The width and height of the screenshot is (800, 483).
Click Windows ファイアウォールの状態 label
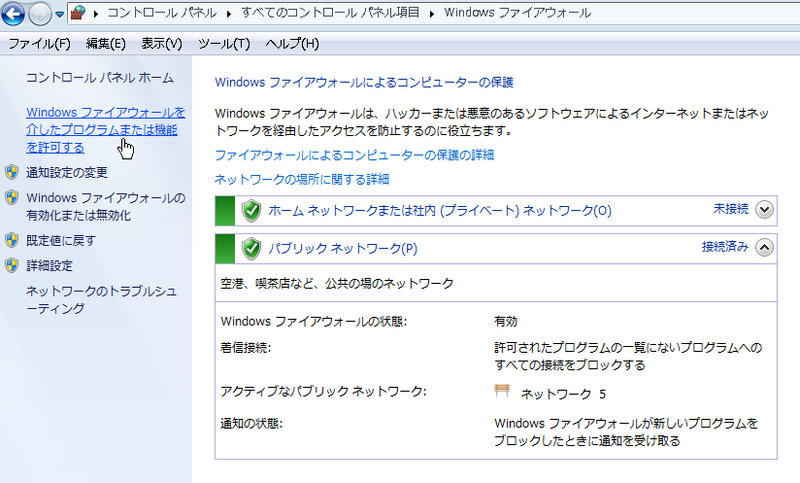pyautogui.click(x=314, y=322)
